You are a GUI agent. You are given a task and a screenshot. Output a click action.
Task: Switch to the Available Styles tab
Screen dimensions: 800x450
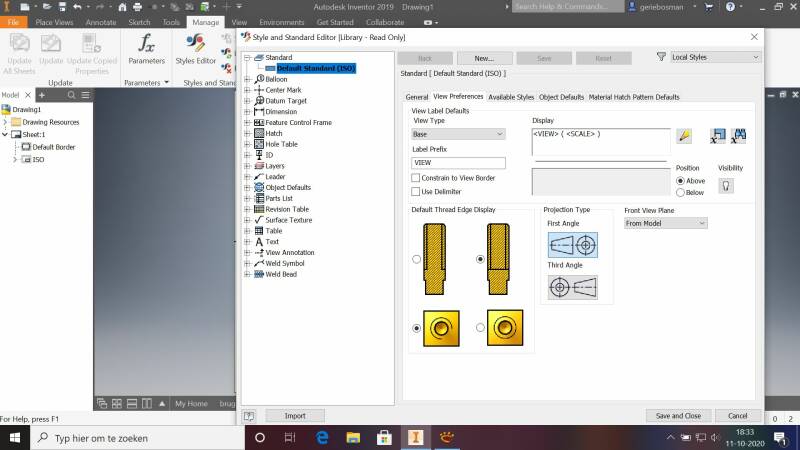point(511,97)
